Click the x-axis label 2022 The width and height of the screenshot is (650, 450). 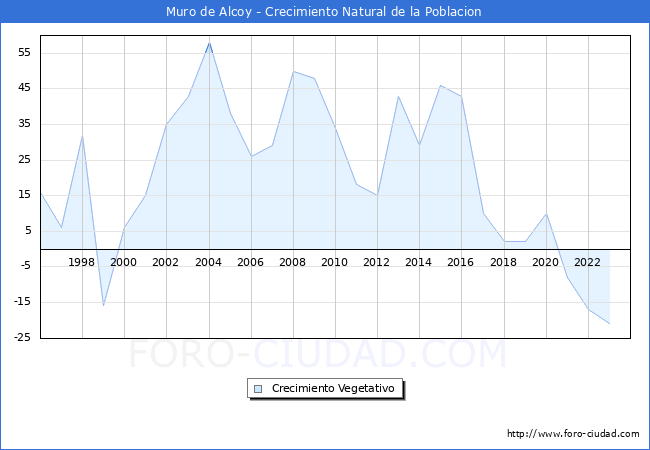click(x=587, y=262)
